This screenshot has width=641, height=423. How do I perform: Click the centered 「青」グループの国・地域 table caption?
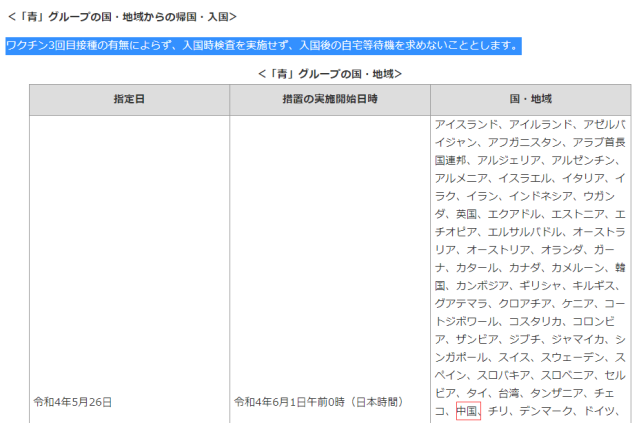[x=330, y=74]
